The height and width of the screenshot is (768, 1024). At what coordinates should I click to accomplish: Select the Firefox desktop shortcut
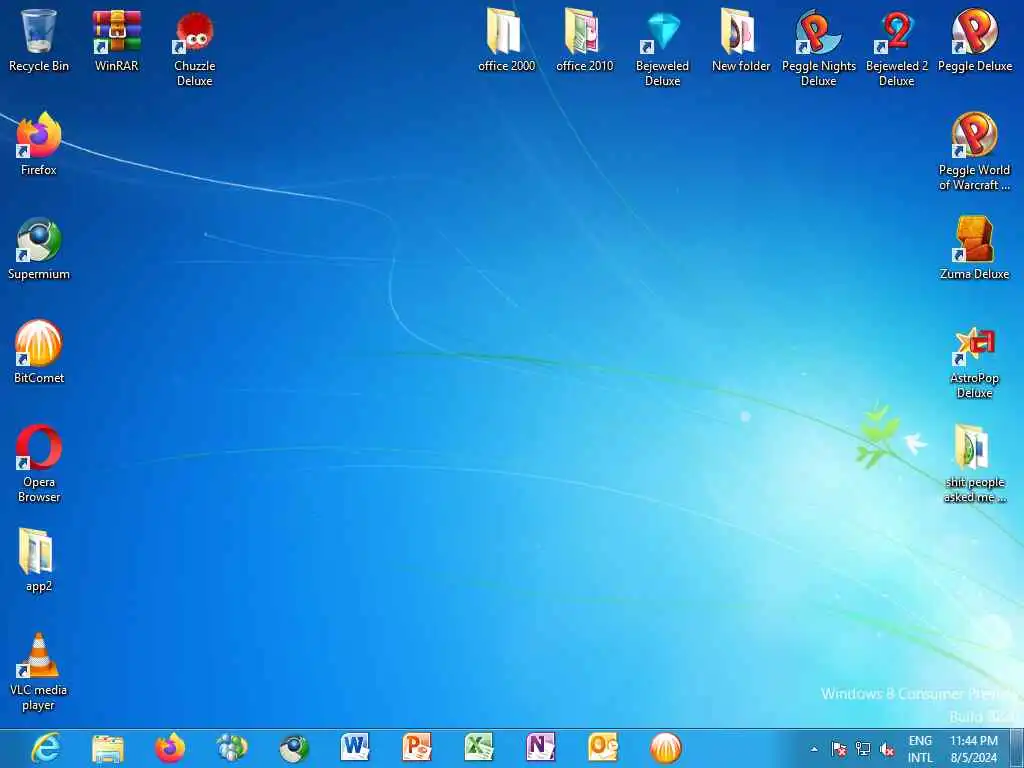(39, 144)
